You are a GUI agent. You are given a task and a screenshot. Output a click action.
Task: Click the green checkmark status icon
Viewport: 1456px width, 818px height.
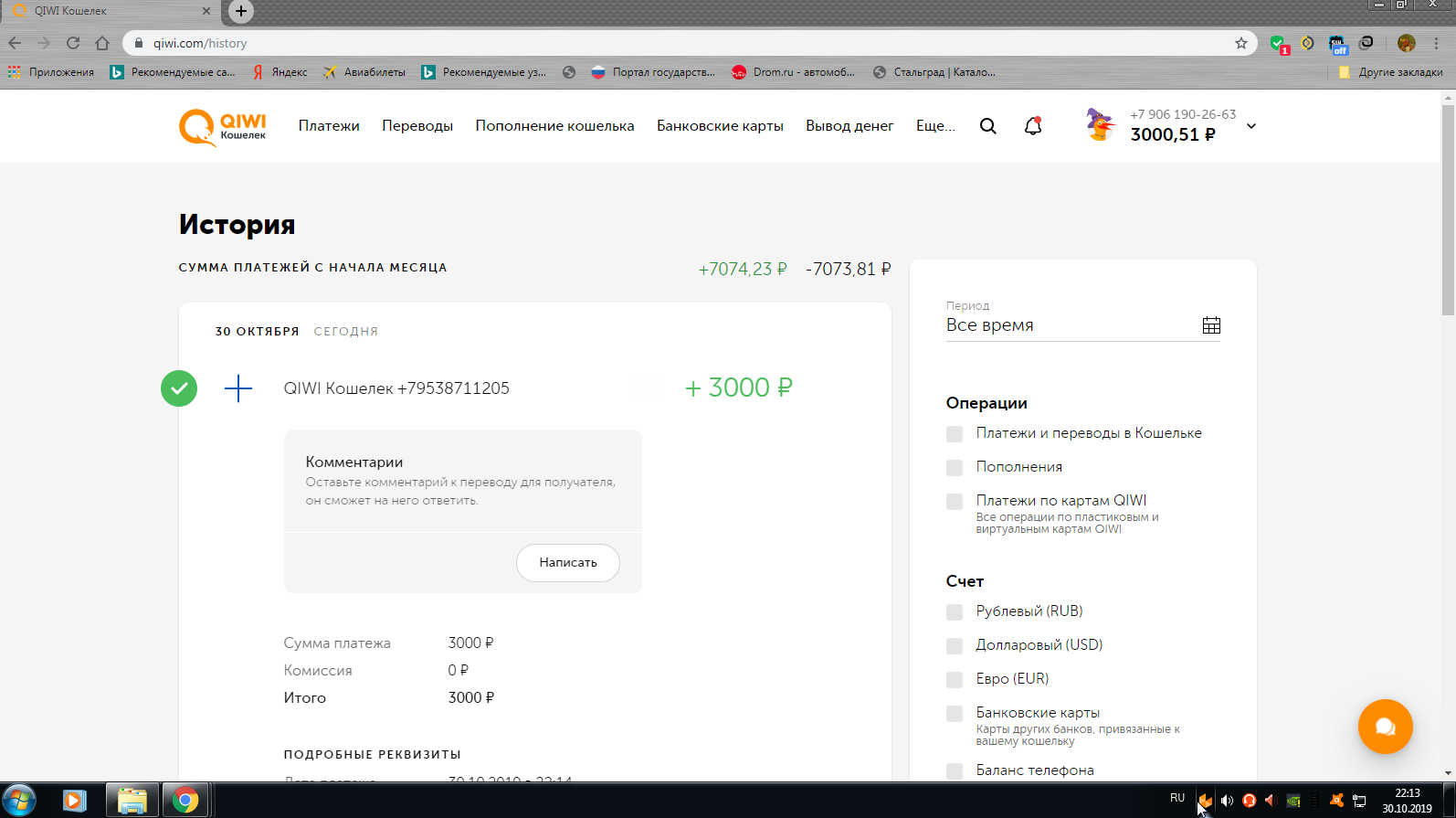point(179,388)
